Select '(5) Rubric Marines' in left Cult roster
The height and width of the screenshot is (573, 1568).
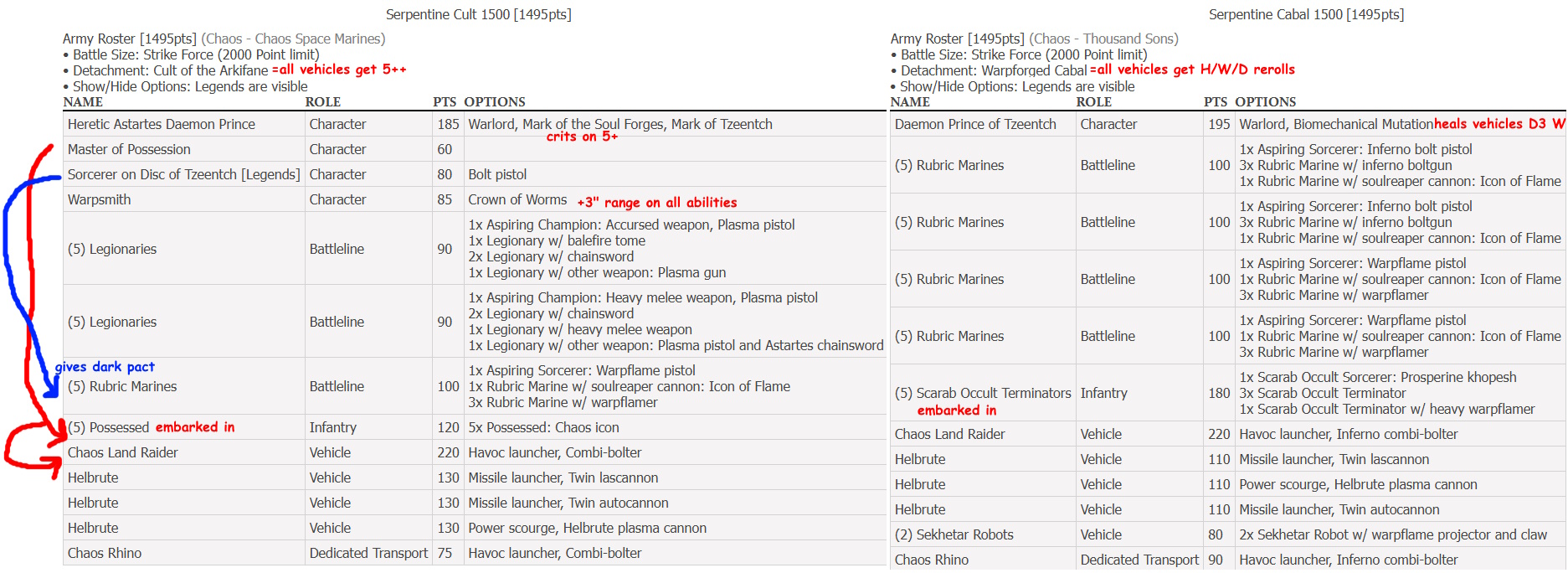click(122, 386)
